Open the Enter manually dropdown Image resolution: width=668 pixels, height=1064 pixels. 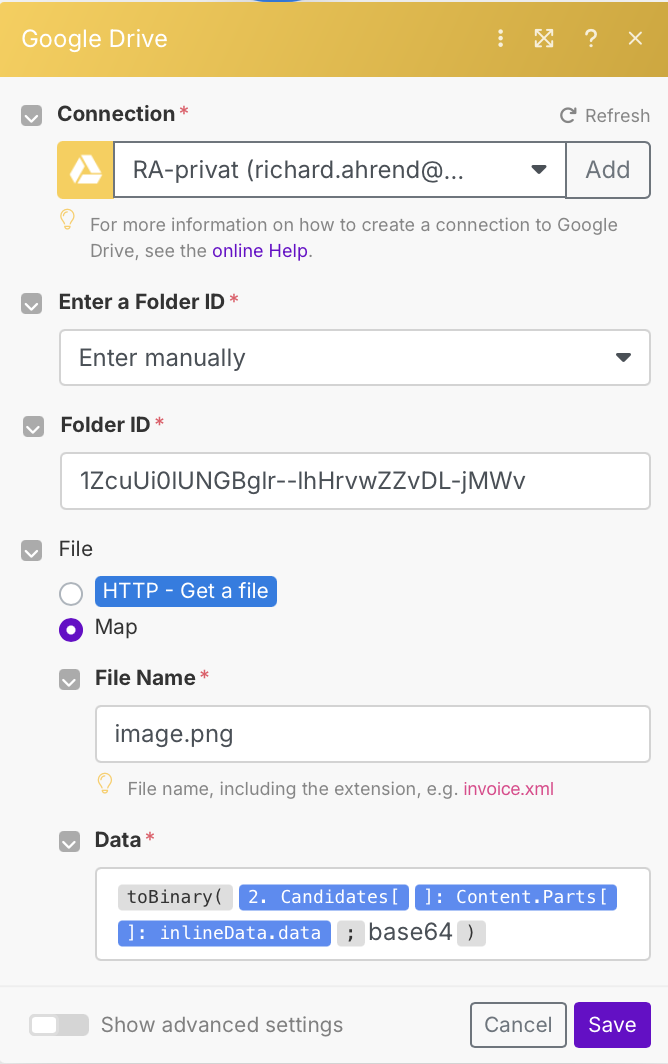tap(355, 358)
